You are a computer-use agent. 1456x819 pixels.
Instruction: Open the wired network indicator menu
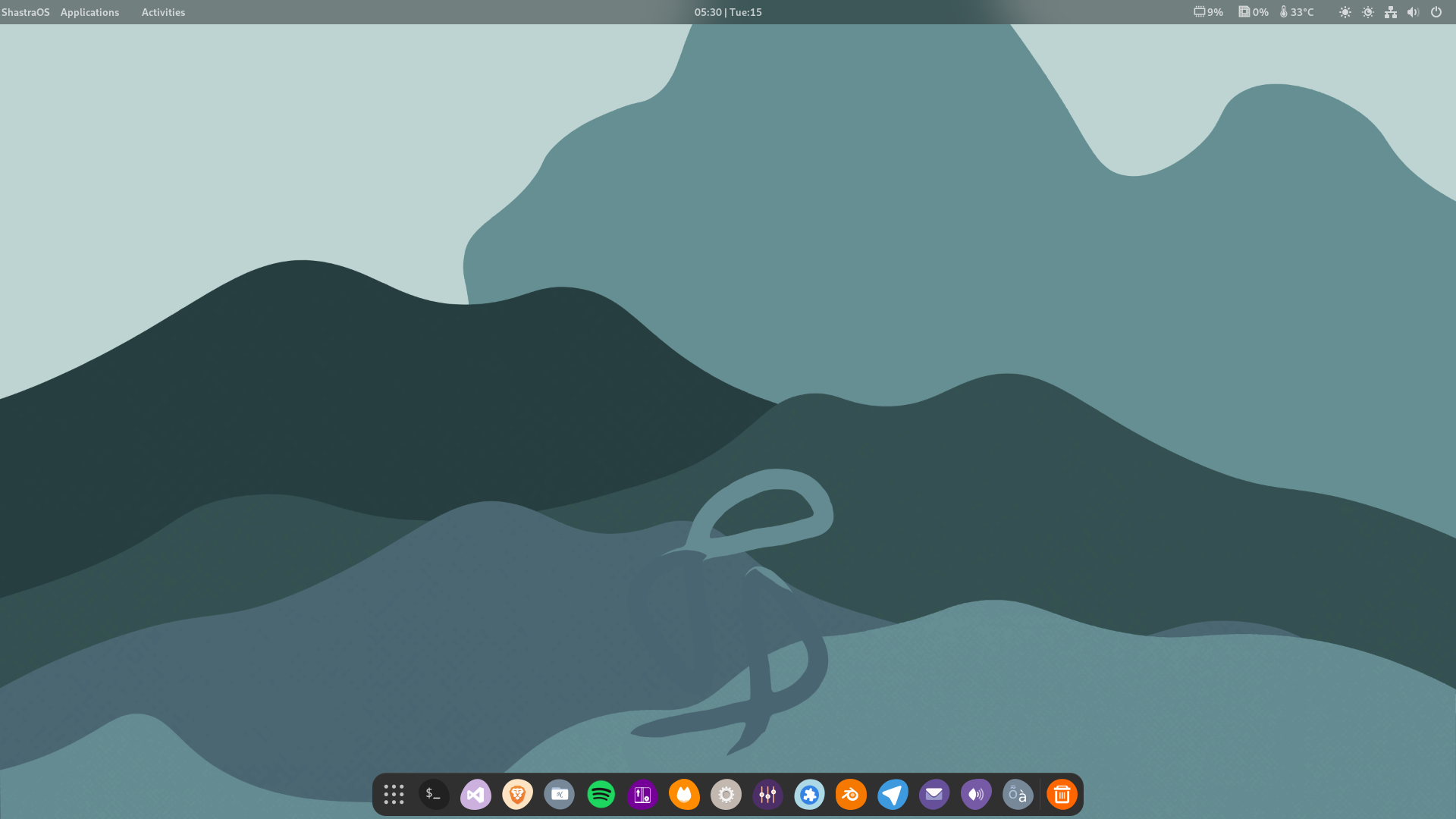coord(1391,12)
